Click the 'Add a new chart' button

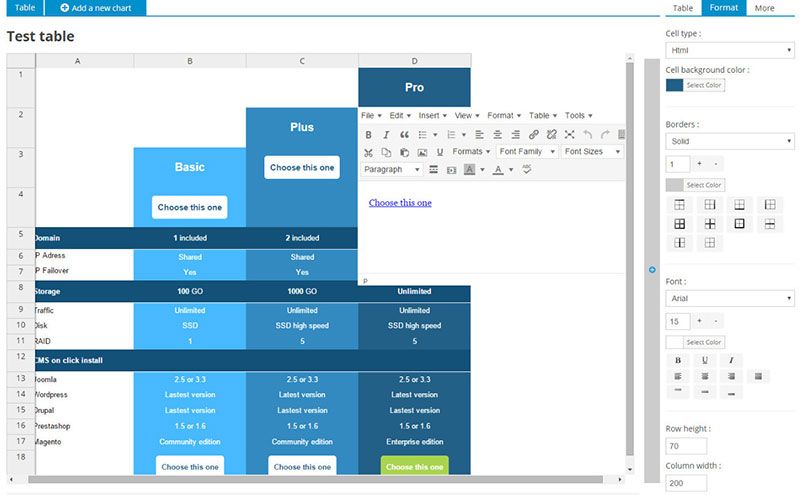[x=96, y=8]
